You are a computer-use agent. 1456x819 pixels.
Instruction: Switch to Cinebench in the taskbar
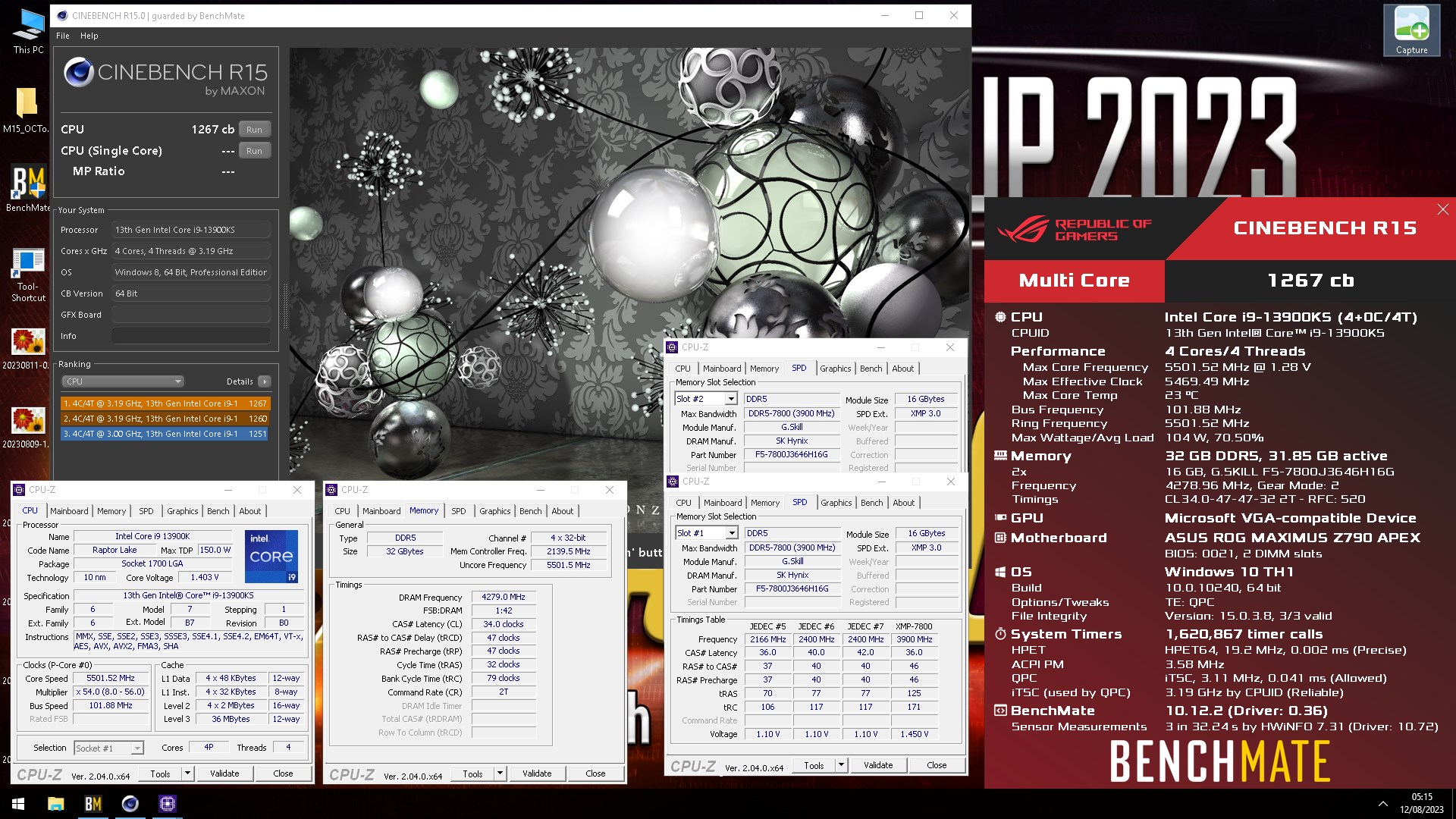(x=130, y=804)
